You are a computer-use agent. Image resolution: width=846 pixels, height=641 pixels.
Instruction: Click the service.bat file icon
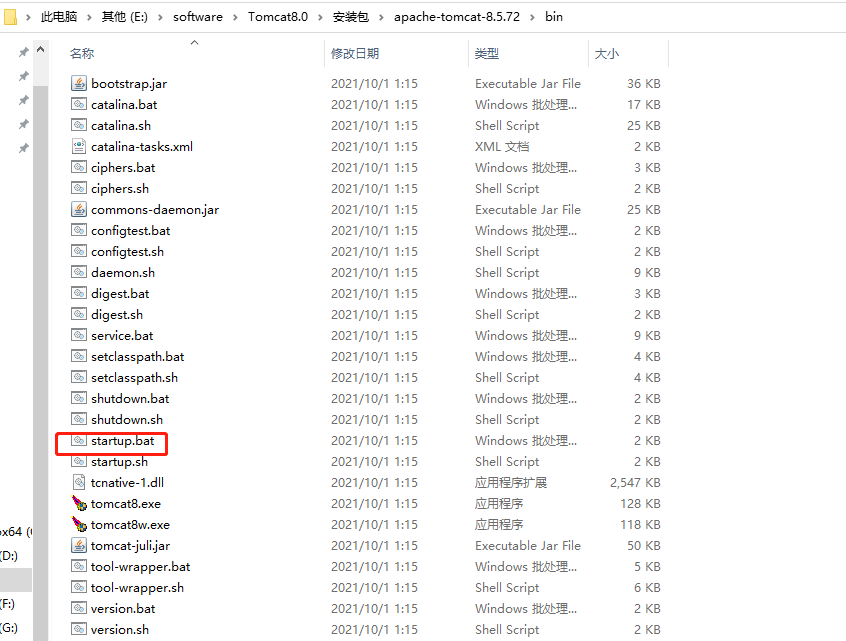click(79, 335)
